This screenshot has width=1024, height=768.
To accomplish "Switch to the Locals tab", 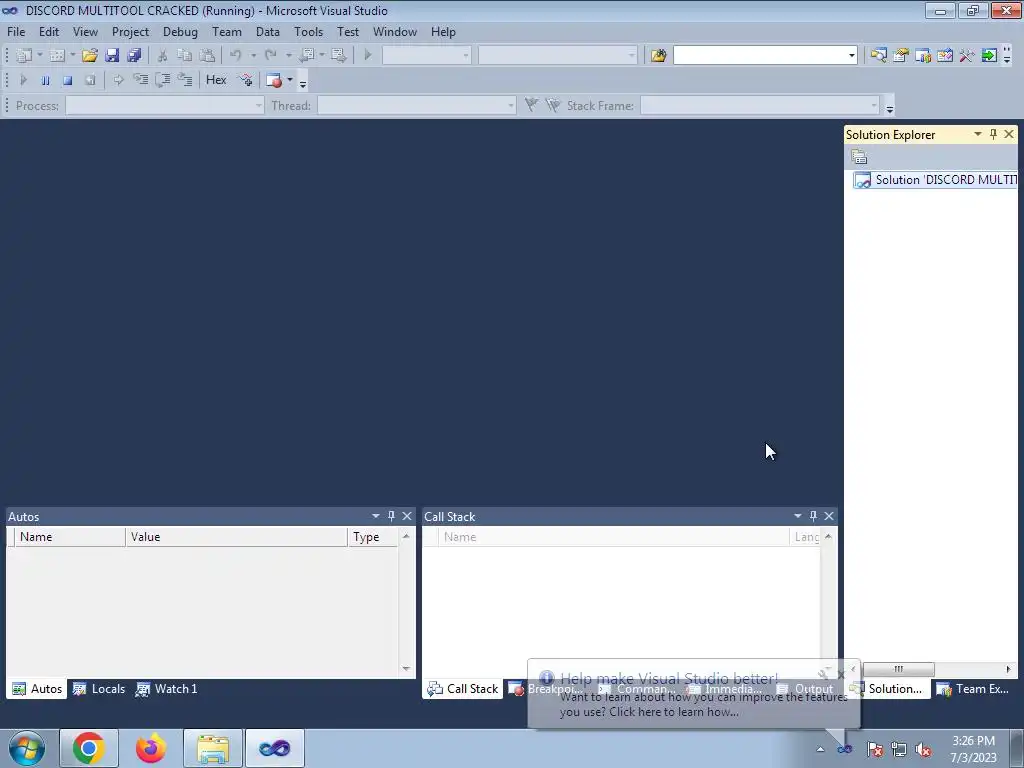I will (x=99, y=689).
